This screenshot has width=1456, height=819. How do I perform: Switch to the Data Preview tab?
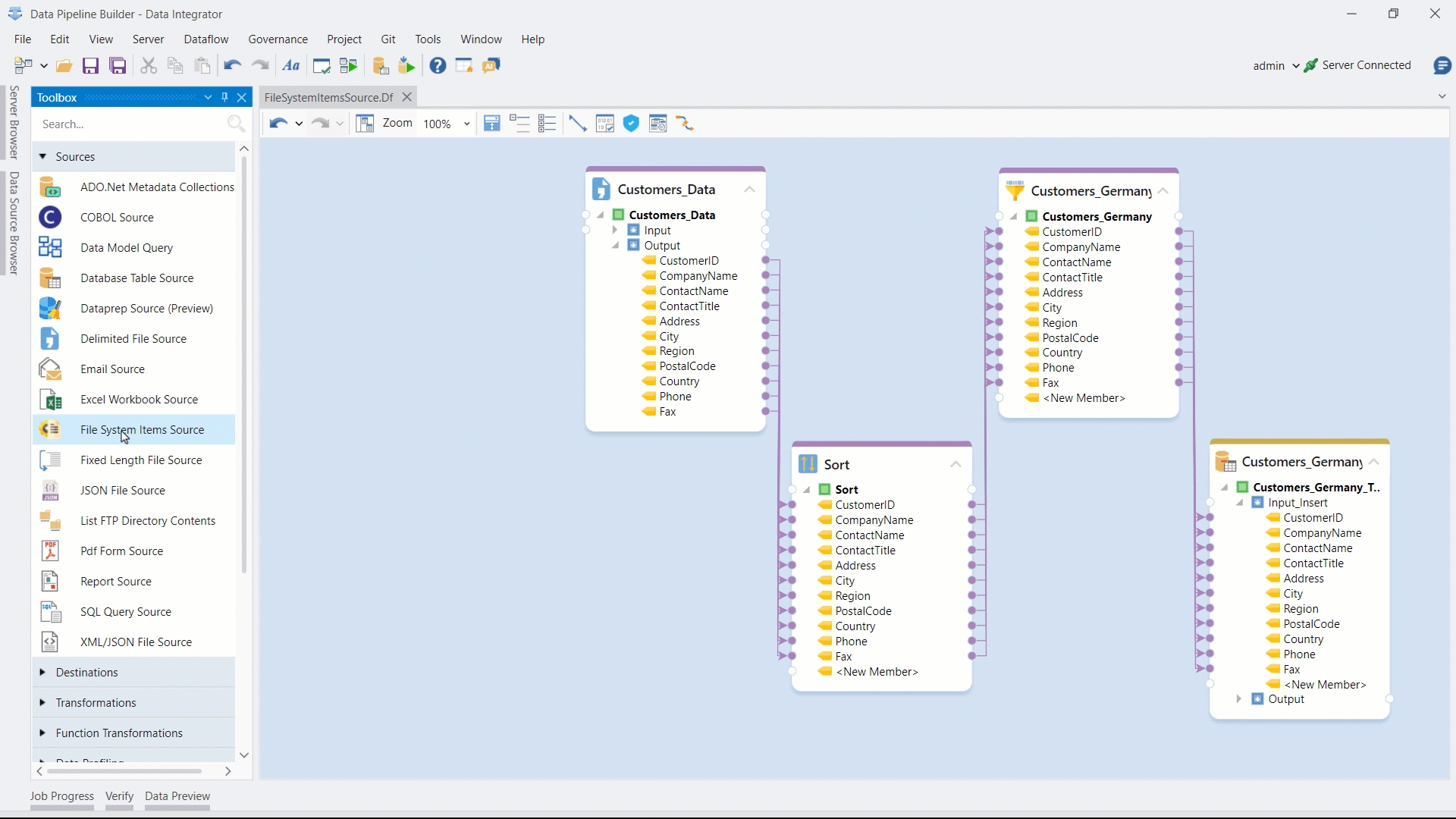(x=177, y=796)
